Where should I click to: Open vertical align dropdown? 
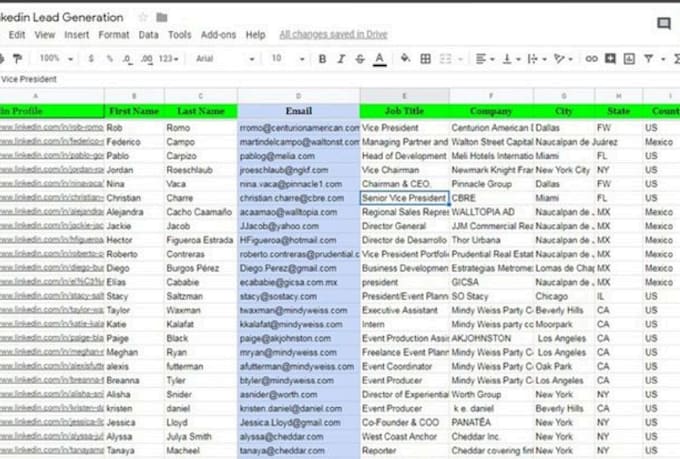511,59
